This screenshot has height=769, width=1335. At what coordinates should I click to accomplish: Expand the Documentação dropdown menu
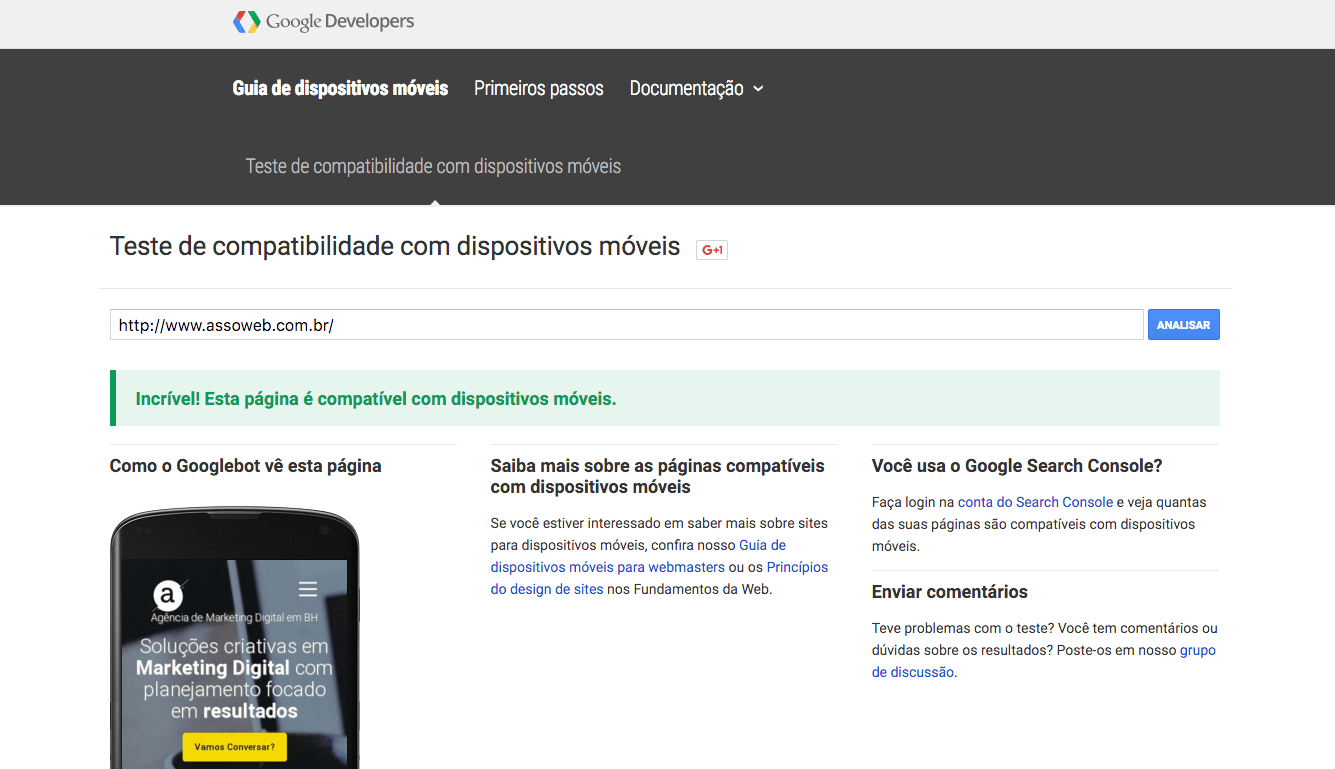697,88
